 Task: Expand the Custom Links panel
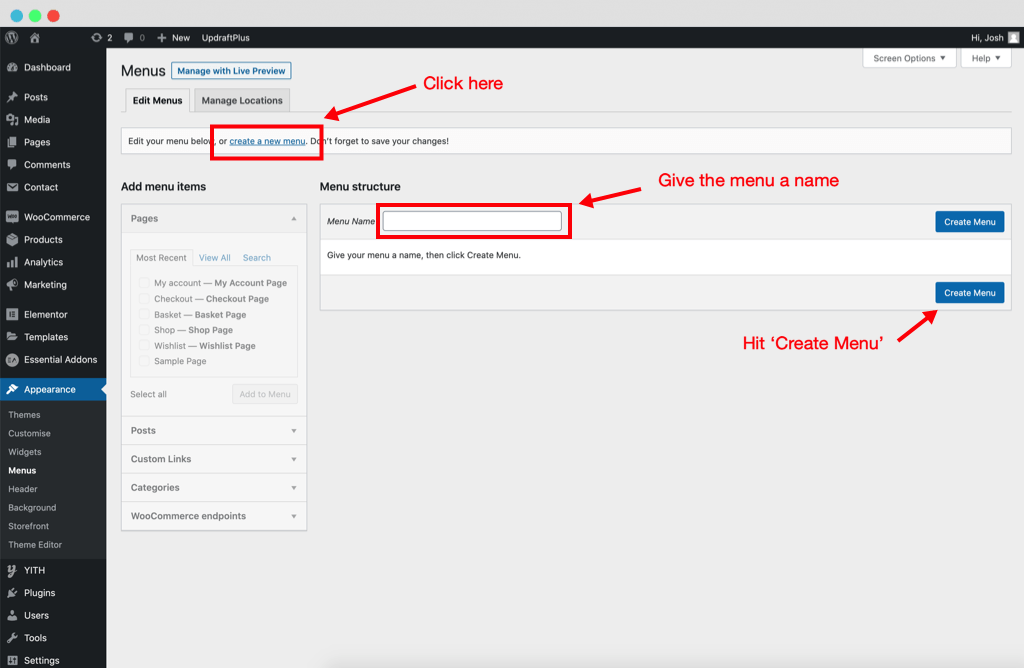click(x=213, y=459)
